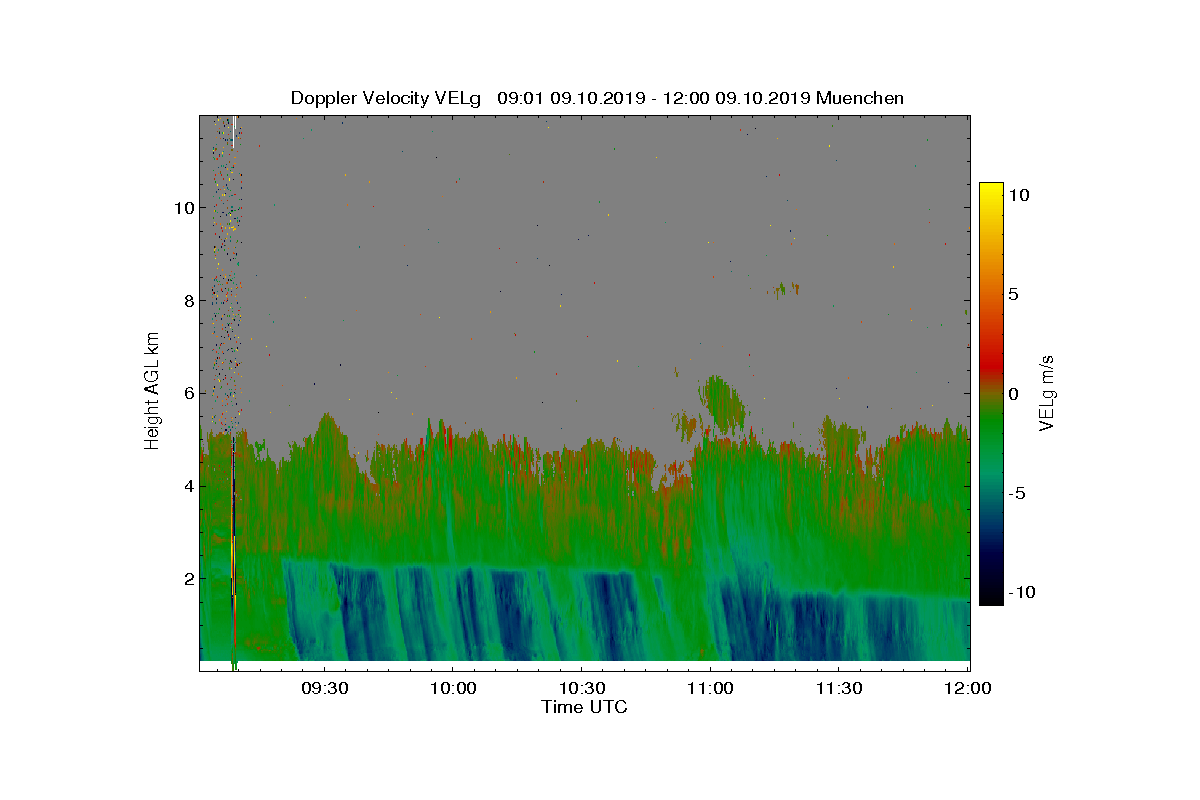The image size is (1200, 800).
Task: Click the '10:30' time tick label
Action: coord(580,688)
